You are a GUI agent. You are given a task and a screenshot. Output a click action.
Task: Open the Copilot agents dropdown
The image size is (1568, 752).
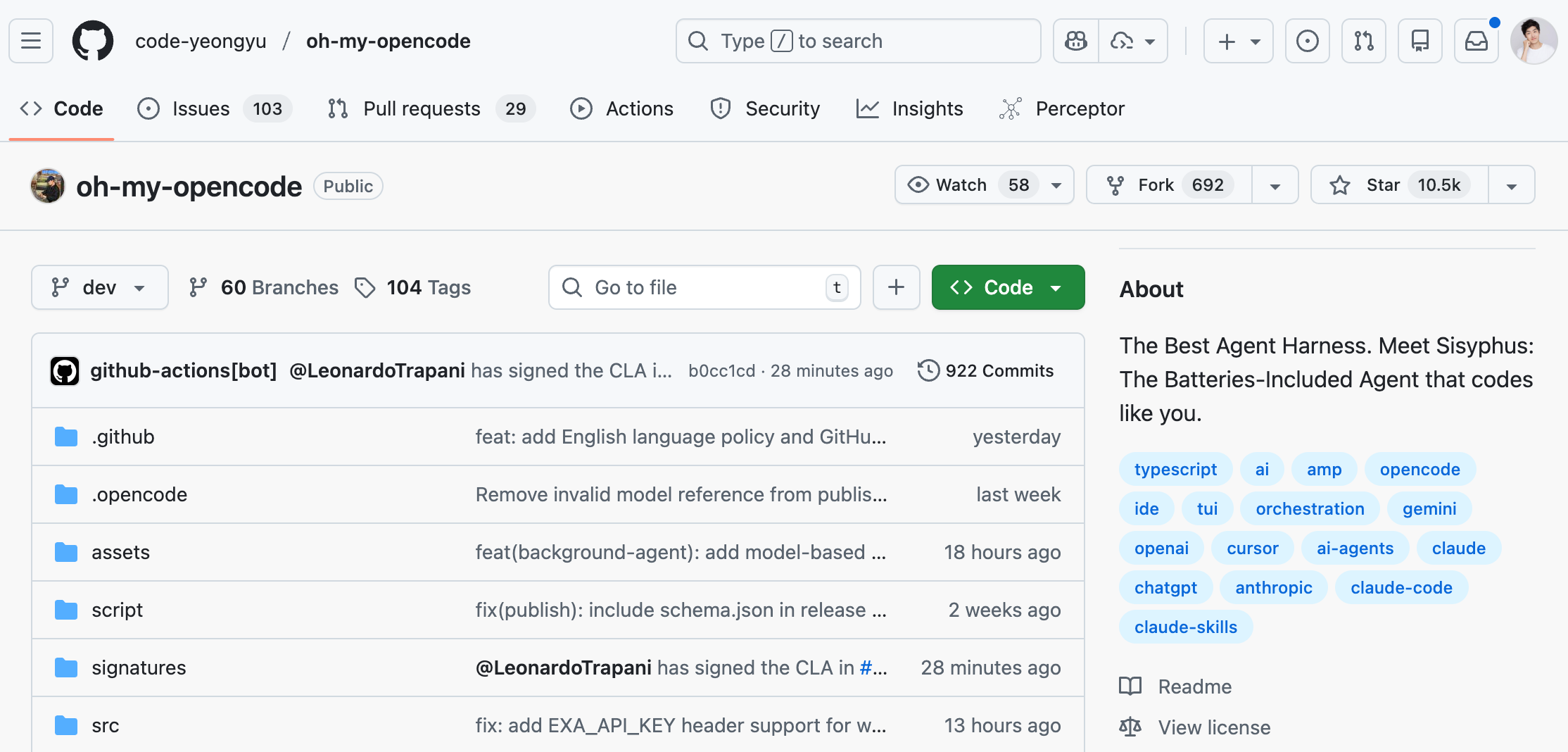[1133, 41]
